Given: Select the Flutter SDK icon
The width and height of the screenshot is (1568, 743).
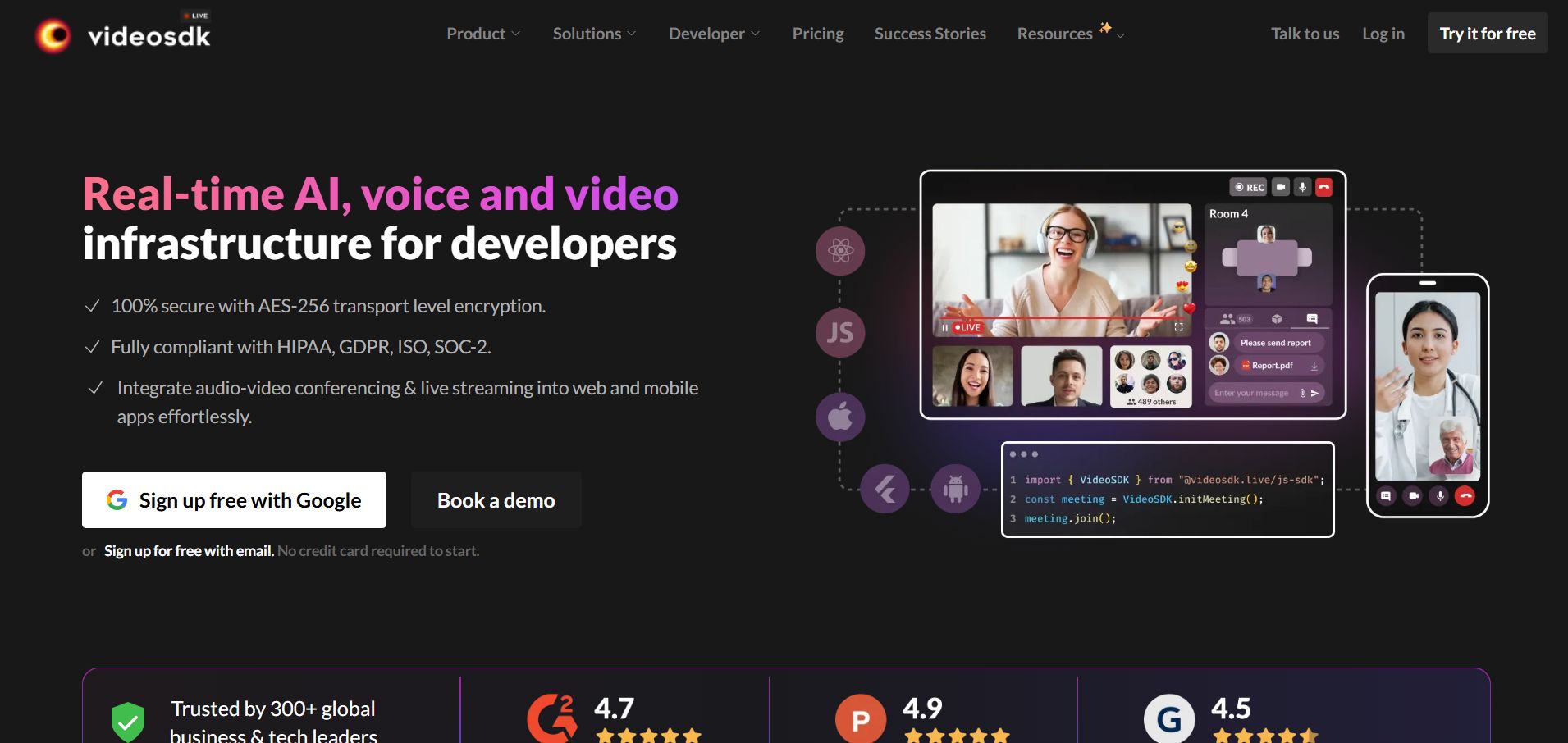Looking at the screenshot, I should coord(885,489).
